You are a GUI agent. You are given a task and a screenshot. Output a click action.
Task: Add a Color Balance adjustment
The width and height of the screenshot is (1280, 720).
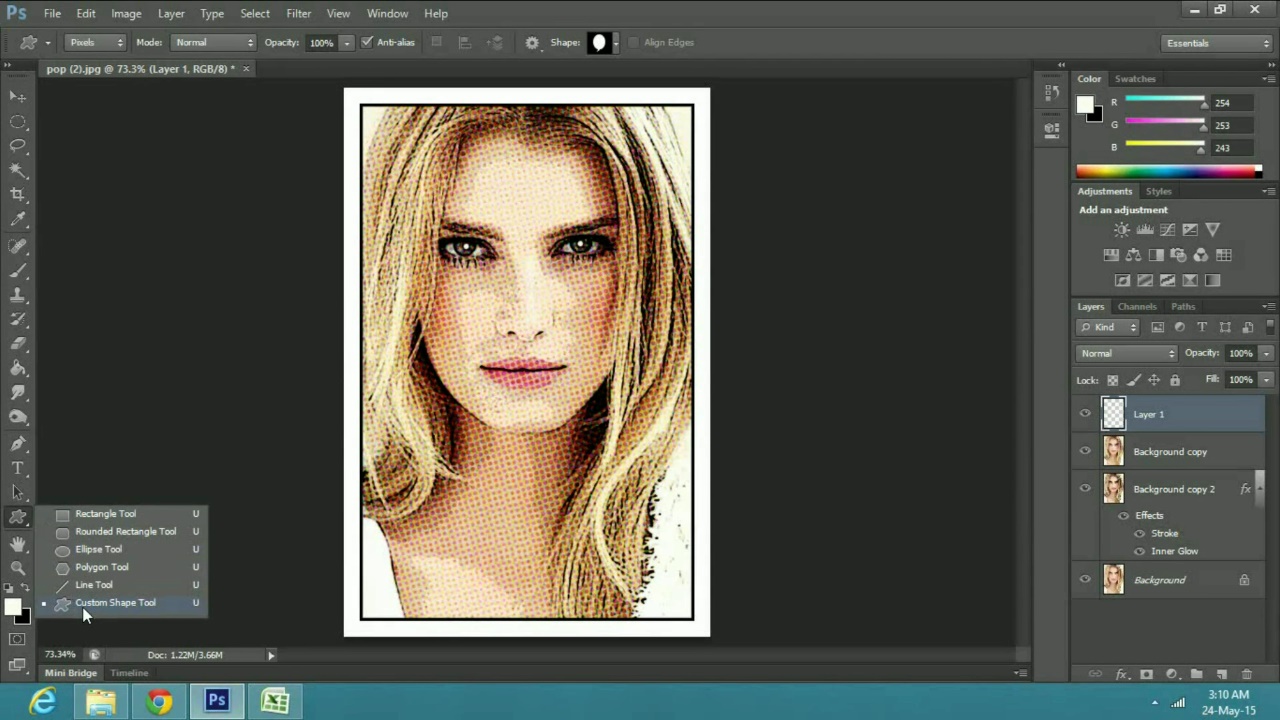point(1133,255)
